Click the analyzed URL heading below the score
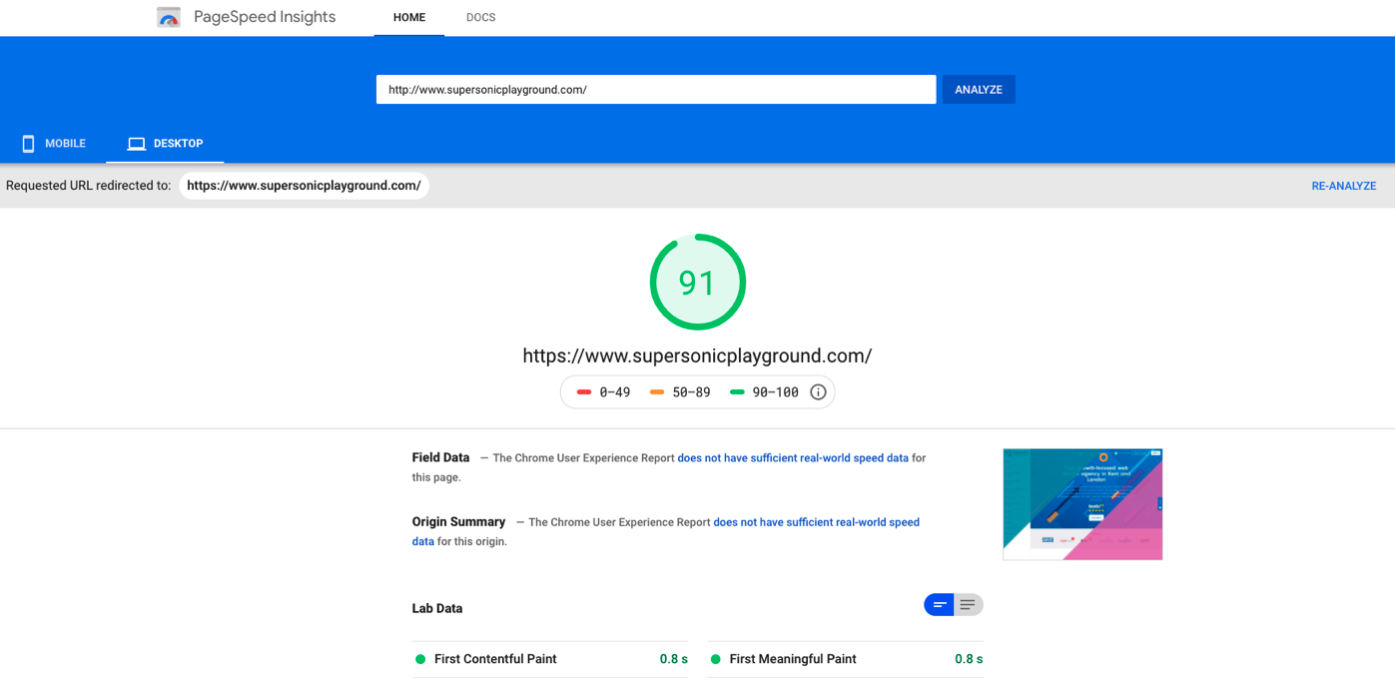The height and width of the screenshot is (693, 1396). pyautogui.click(x=698, y=356)
